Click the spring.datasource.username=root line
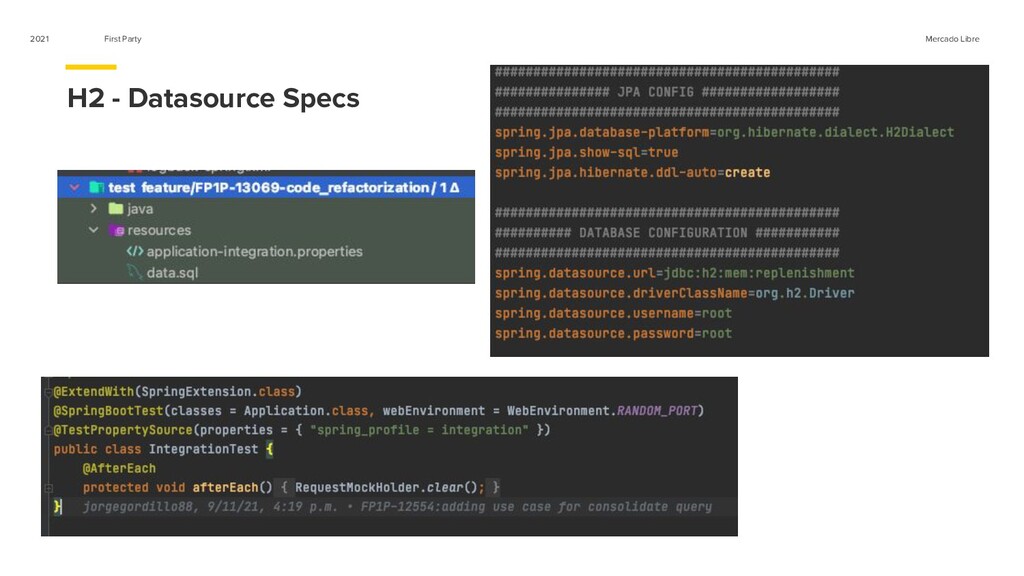The width and height of the screenshot is (1024, 576). click(x=613, y=313)
